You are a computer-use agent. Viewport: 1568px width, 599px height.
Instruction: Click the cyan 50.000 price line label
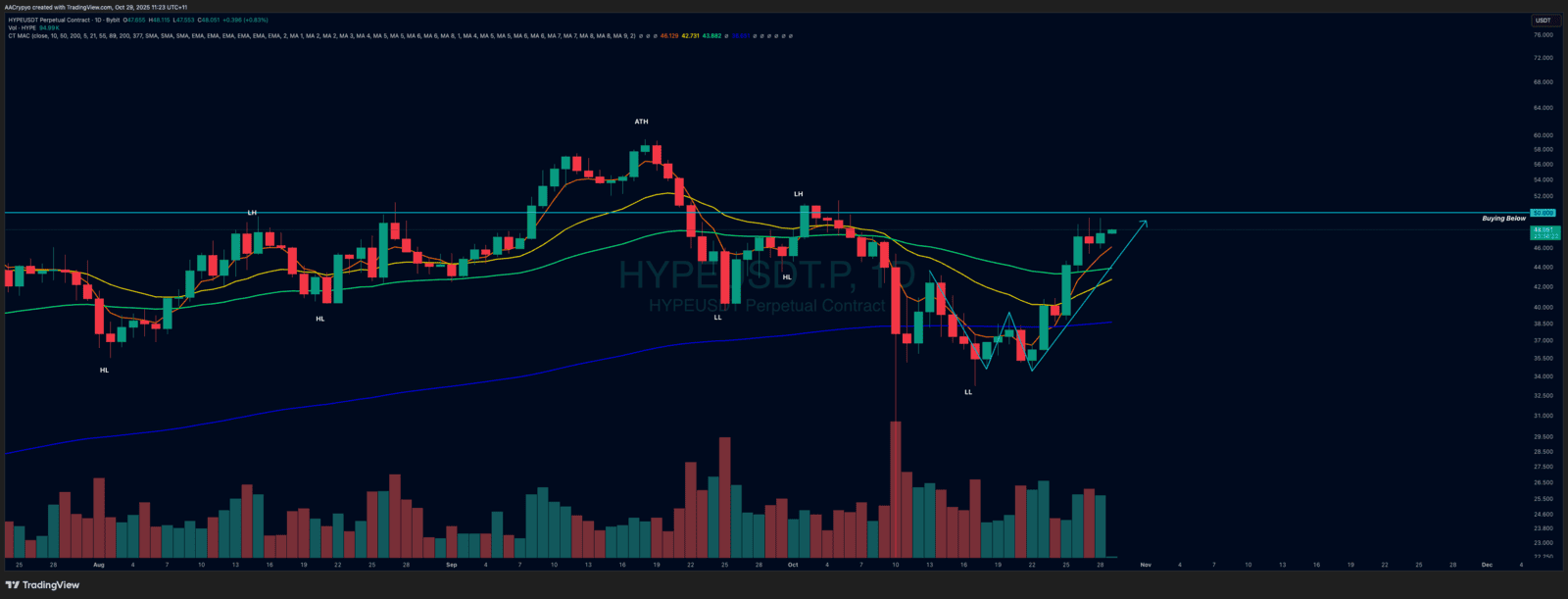point(1543,213)
